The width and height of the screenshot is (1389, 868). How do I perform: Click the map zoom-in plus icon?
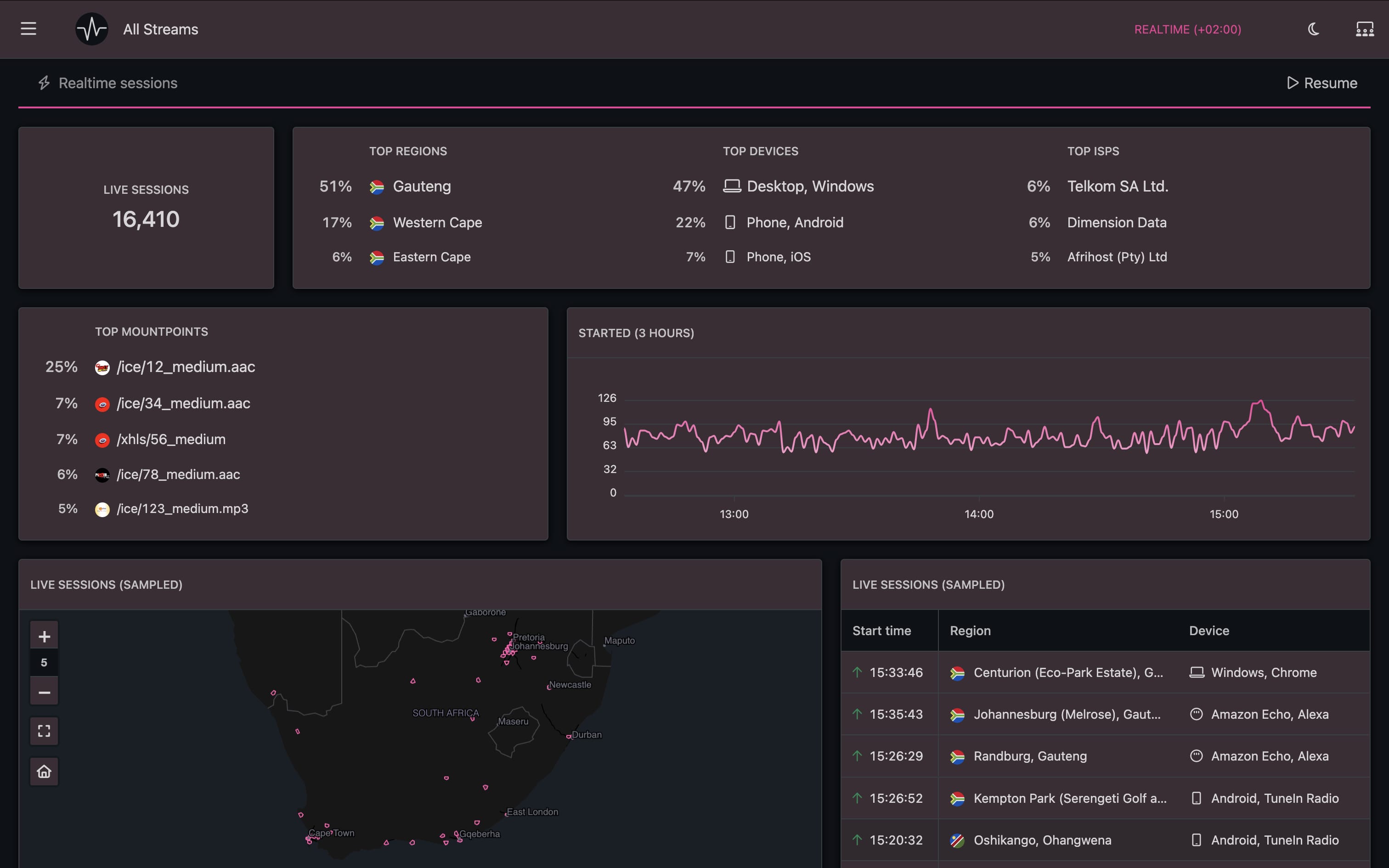coord(43,635)
